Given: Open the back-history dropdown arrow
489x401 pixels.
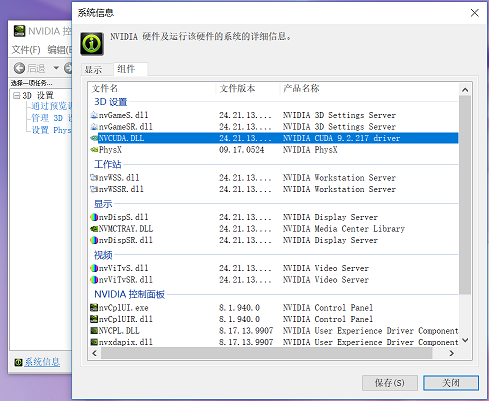Looking at the screenshot, I should (x=56, y=68).
